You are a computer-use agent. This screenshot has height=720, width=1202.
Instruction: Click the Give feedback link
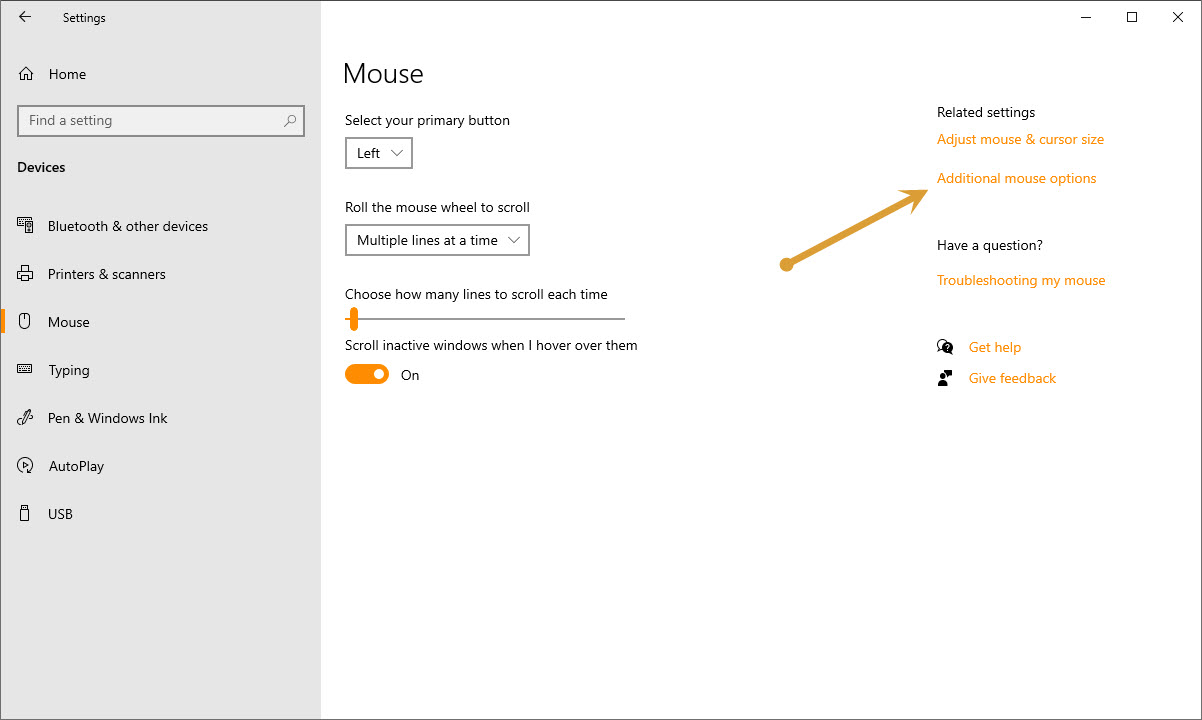[1012, 378]
